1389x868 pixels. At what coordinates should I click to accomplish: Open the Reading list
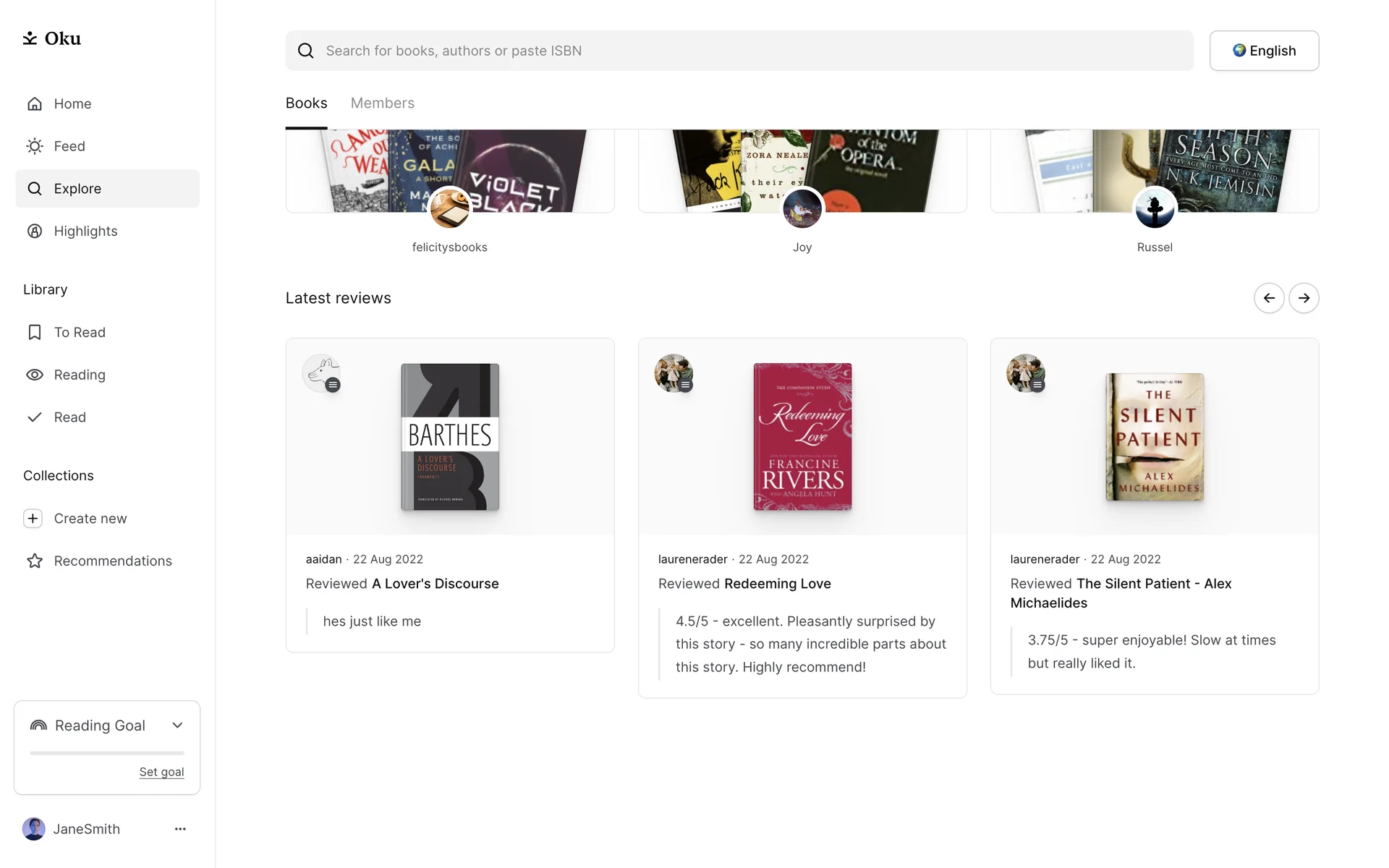(x=80, y=375)
